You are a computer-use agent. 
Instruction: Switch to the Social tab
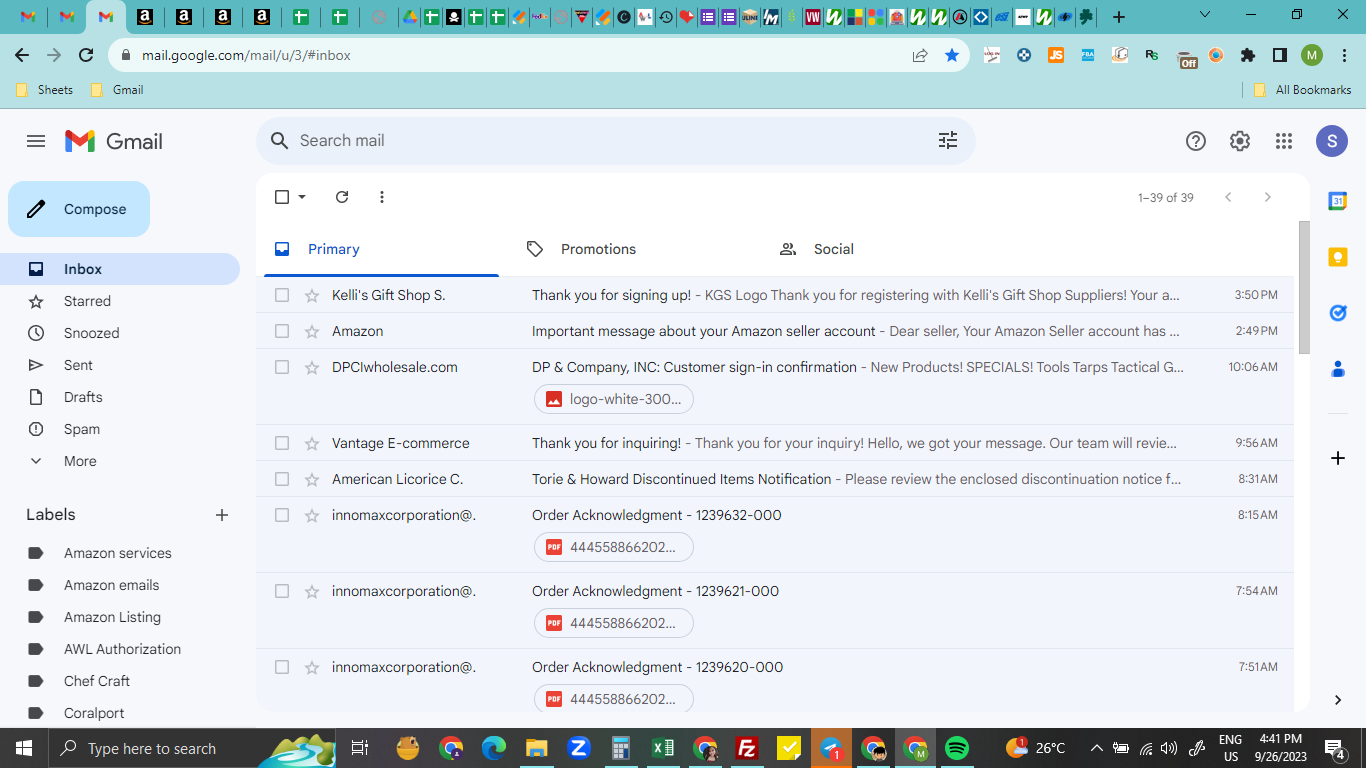pyautogui.click(x=887, y=249)
